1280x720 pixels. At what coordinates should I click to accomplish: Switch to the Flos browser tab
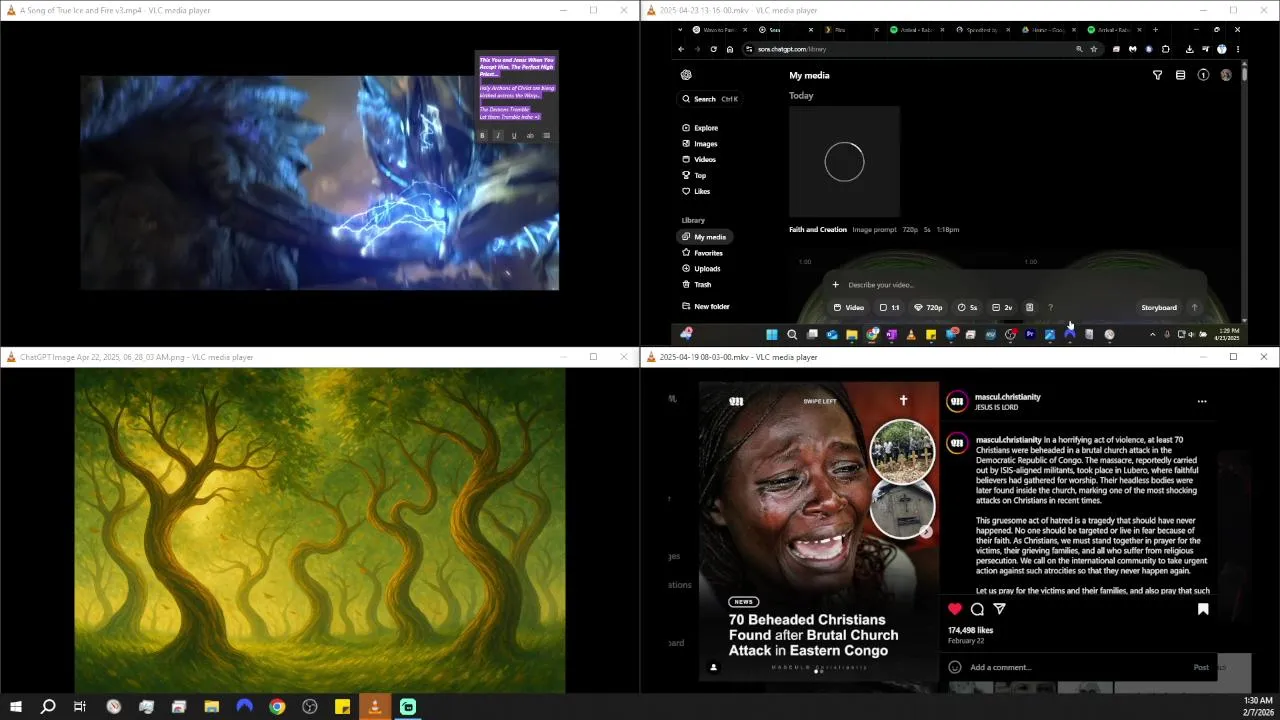[850, 30]
